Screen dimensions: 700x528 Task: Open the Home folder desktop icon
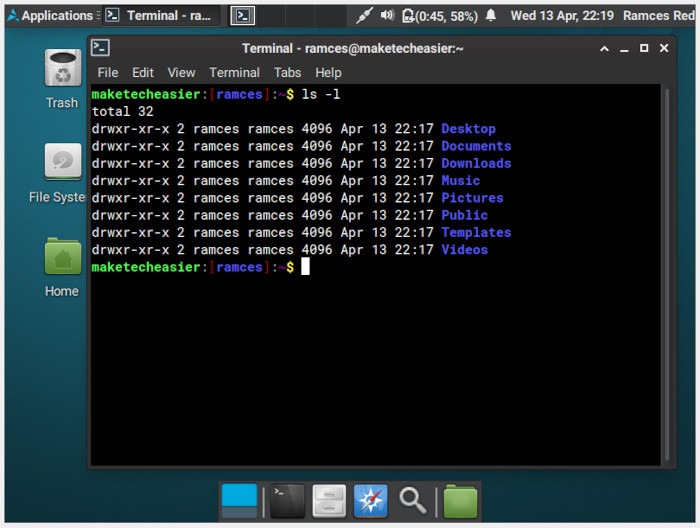coord(62,256)
